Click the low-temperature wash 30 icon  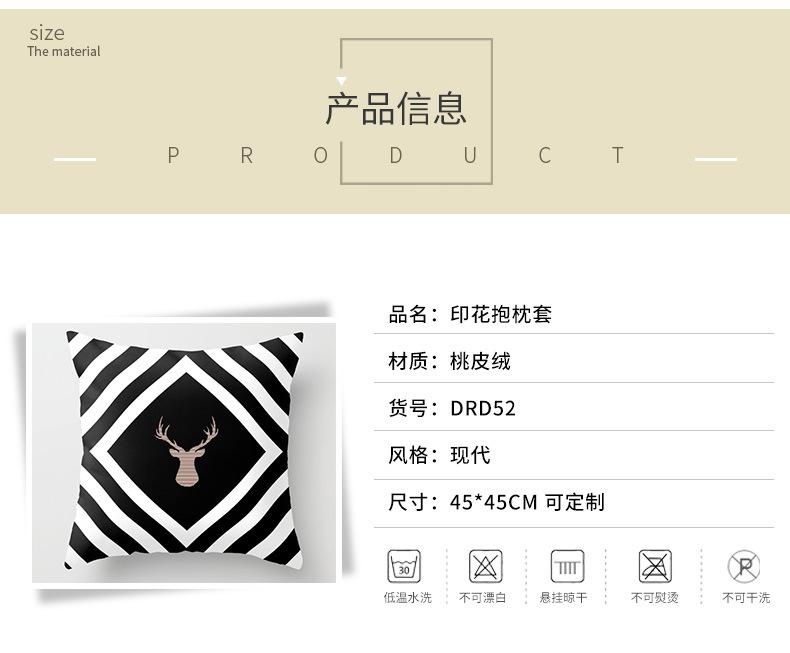tap(404, 566)
